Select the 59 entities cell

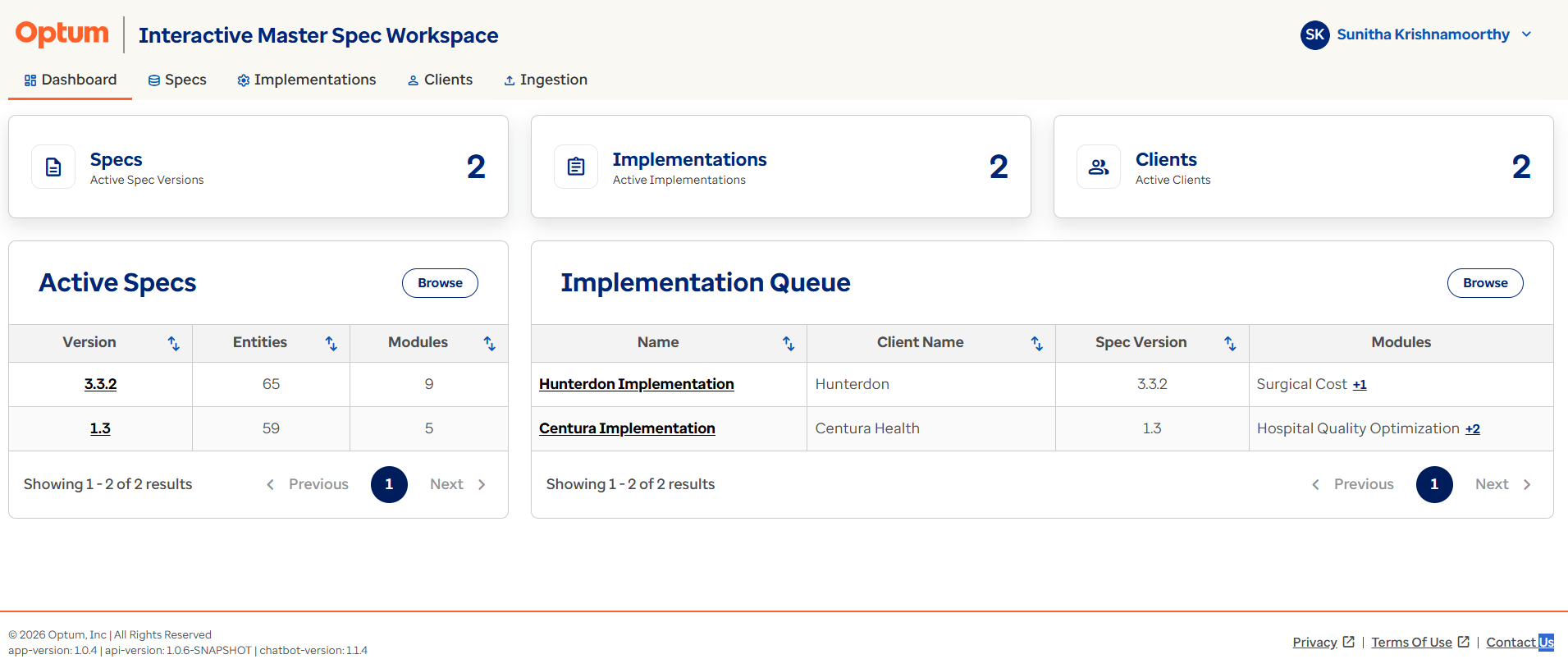click(271, 428)
